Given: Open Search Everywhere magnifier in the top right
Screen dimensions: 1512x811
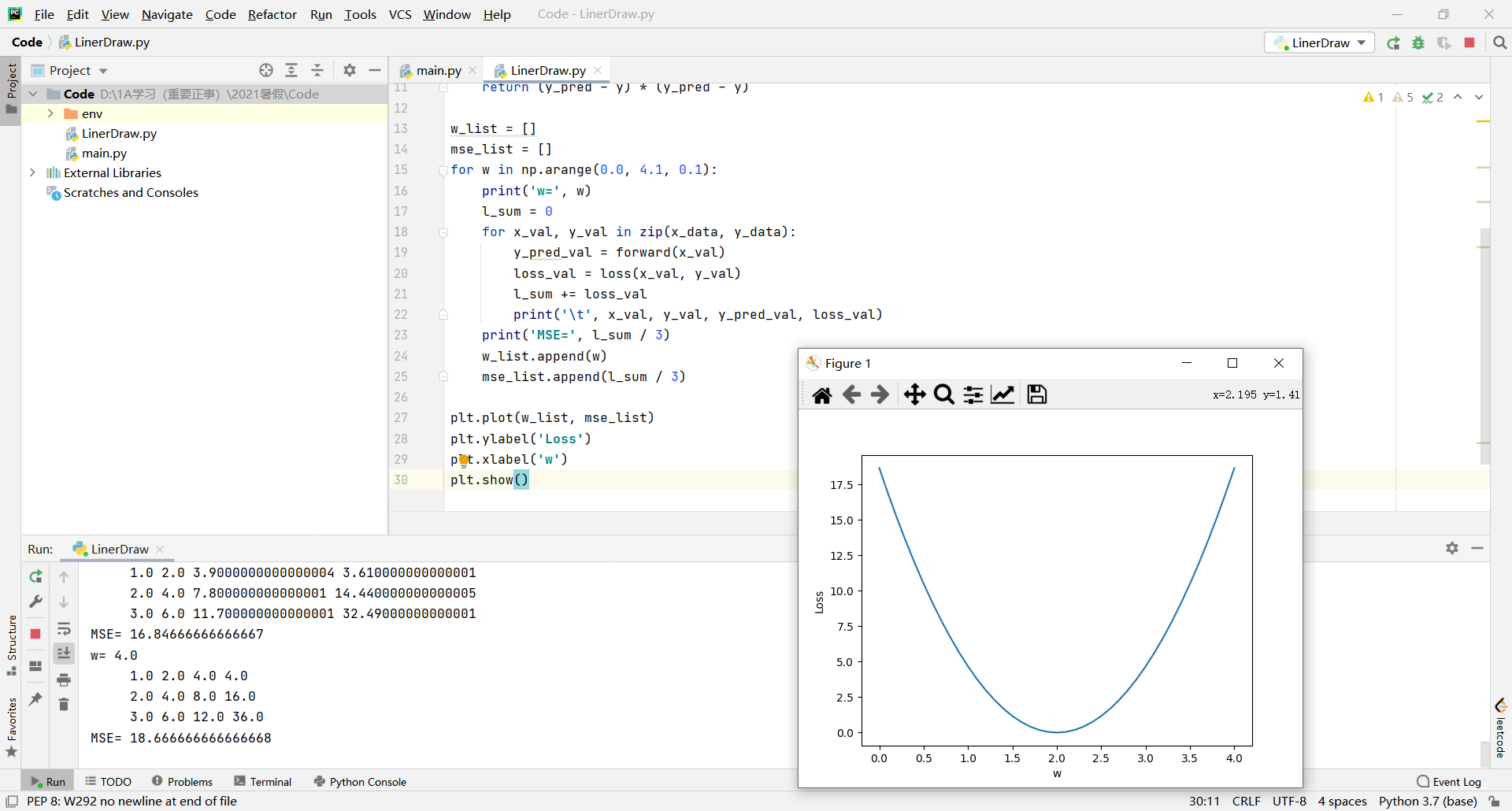Looking at the screenshot, I should 1500,43.
